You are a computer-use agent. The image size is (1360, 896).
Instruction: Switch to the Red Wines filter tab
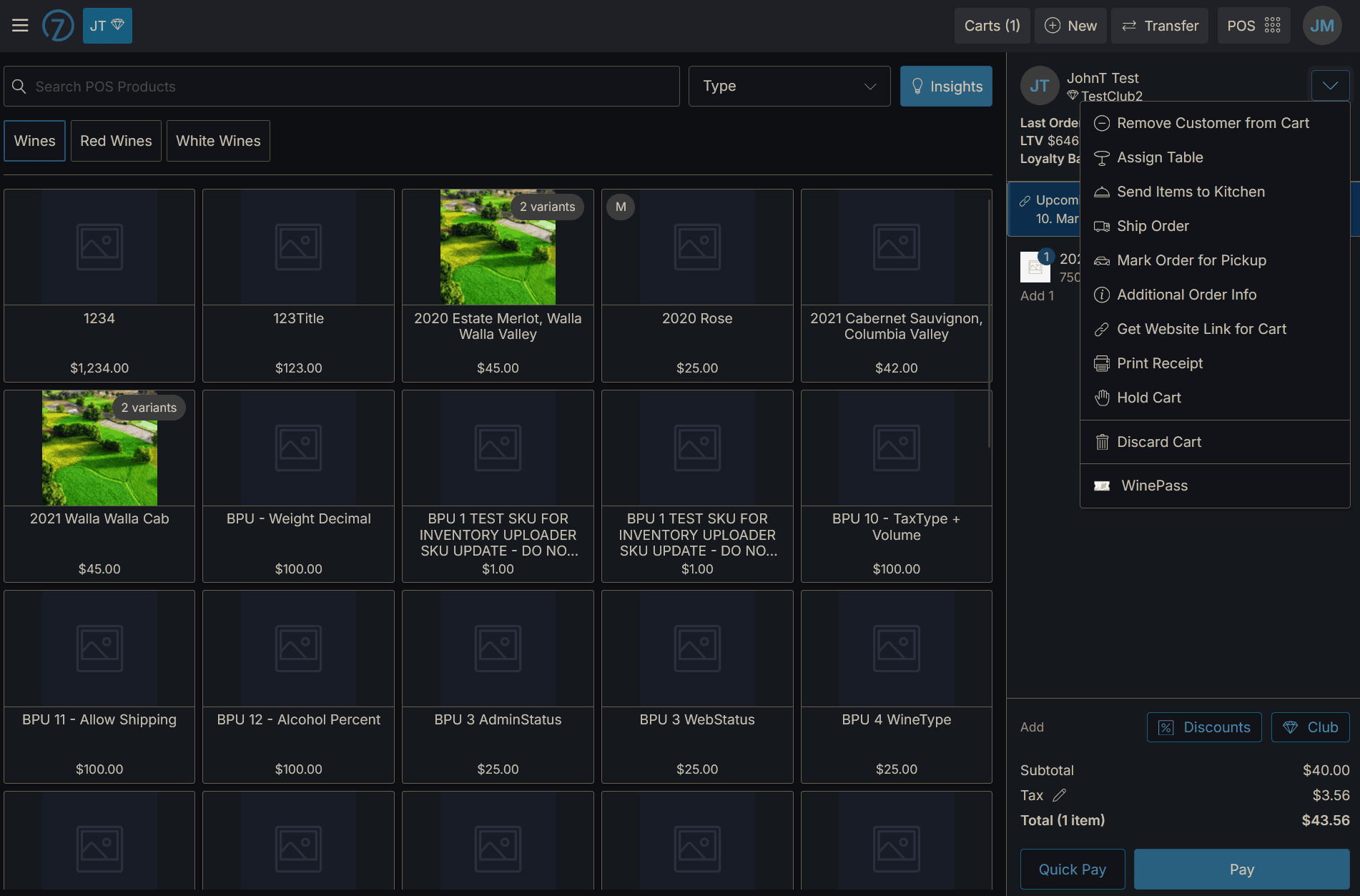(115, 140)
